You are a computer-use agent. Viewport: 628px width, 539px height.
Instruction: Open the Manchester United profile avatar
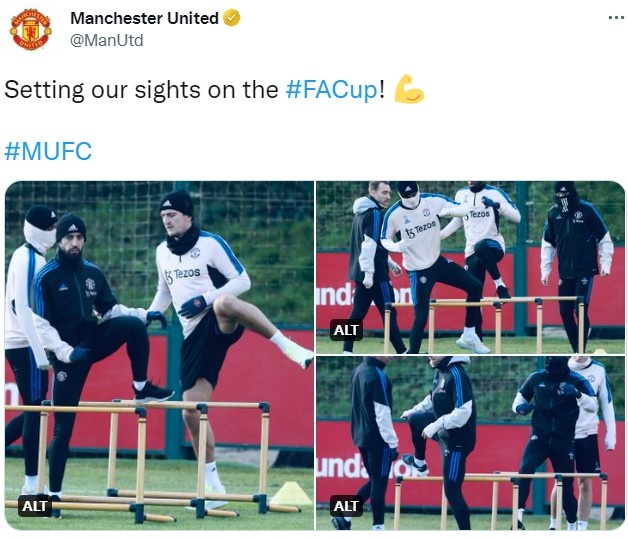click(31, 29)
